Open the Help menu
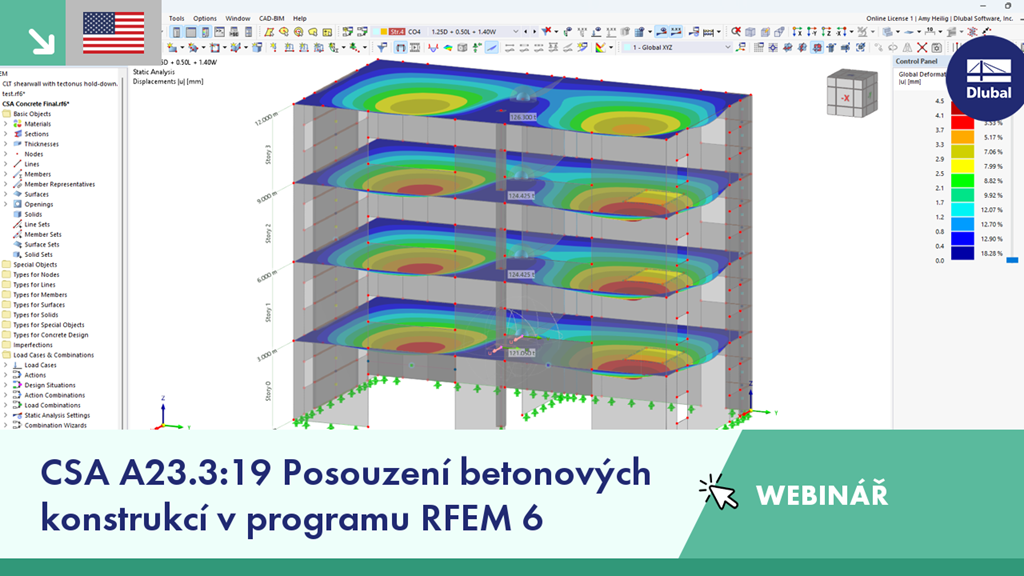This screenshot has width=1024, height=576. click(x=300, y=18)
